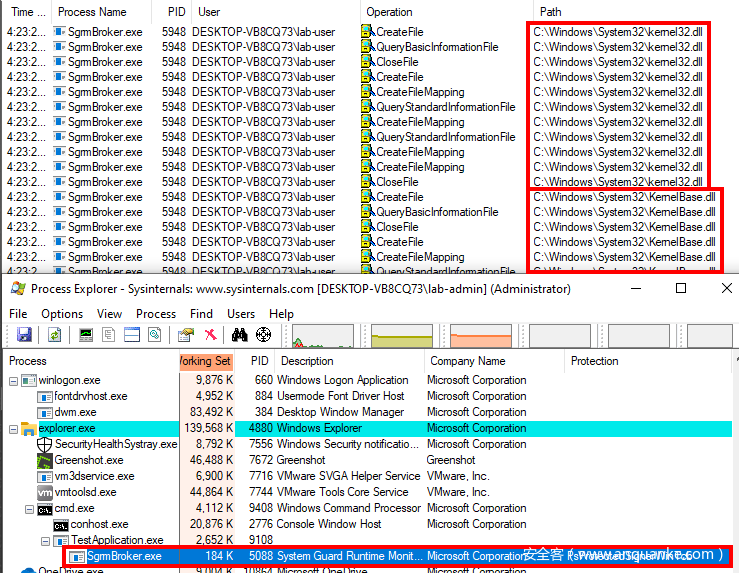
Task: Open the Properties toolbar icon
Action: [x=186, y=335]
